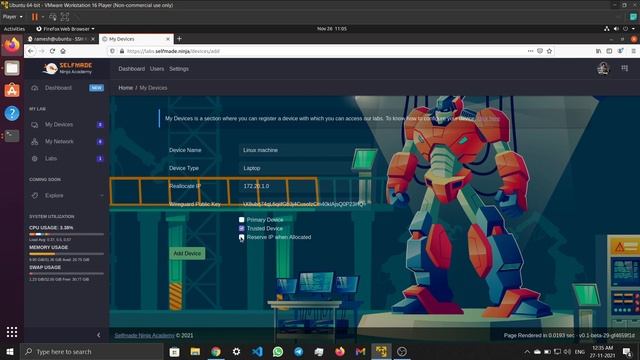Open Firefox page actions three-dots menu
This screenshot has height=360, width=640.
tap(530, 51)
